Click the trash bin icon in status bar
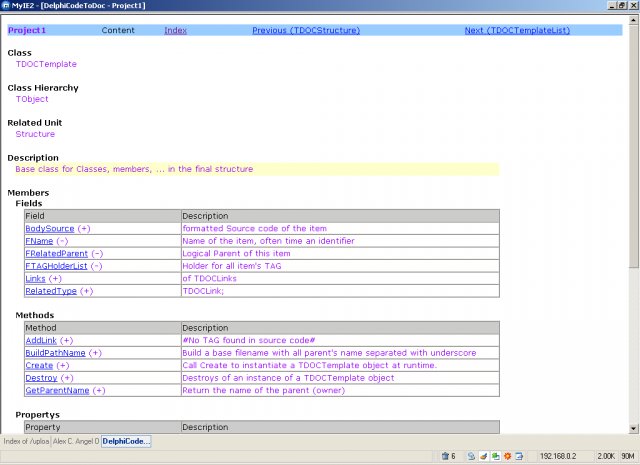The width and height of the screenshot is (640, 465). [x=445, y=456]
